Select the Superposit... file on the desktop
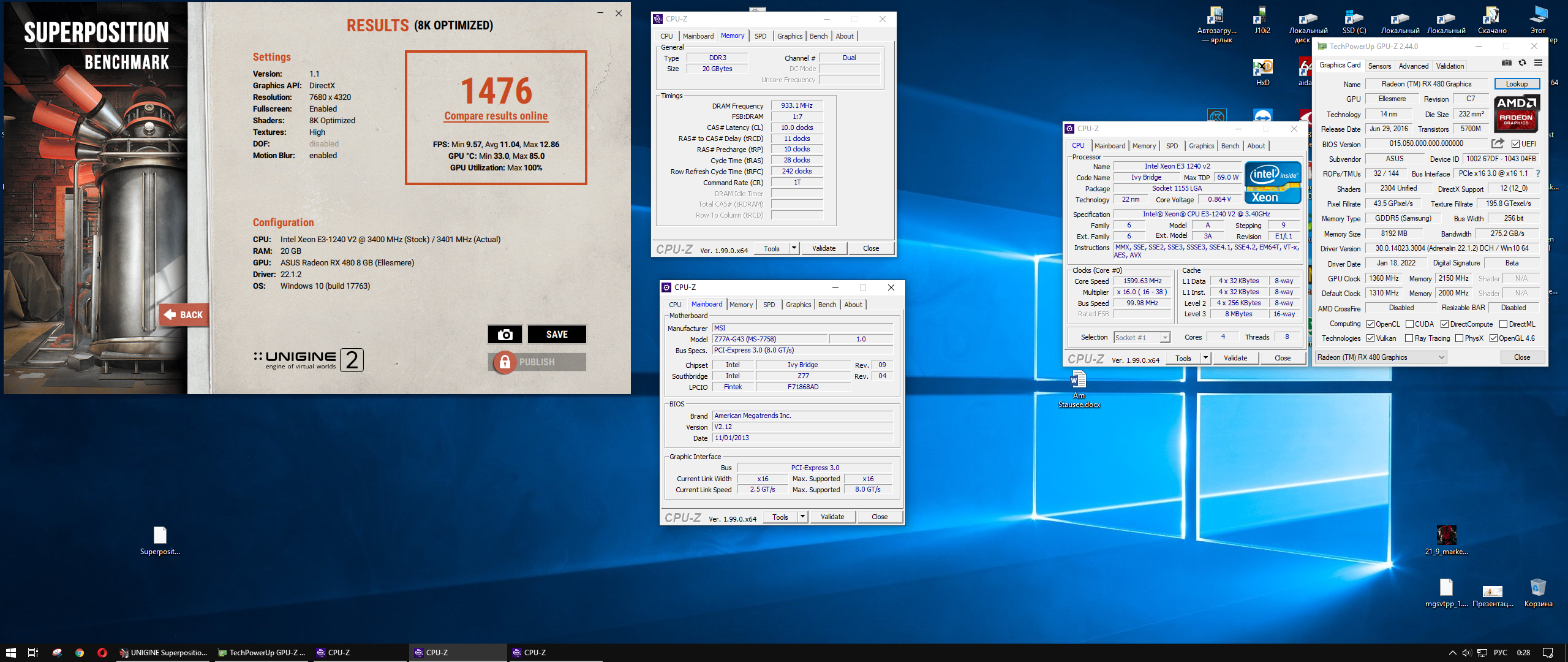Viewport: 1568px width, 662px height. [160, 541]
